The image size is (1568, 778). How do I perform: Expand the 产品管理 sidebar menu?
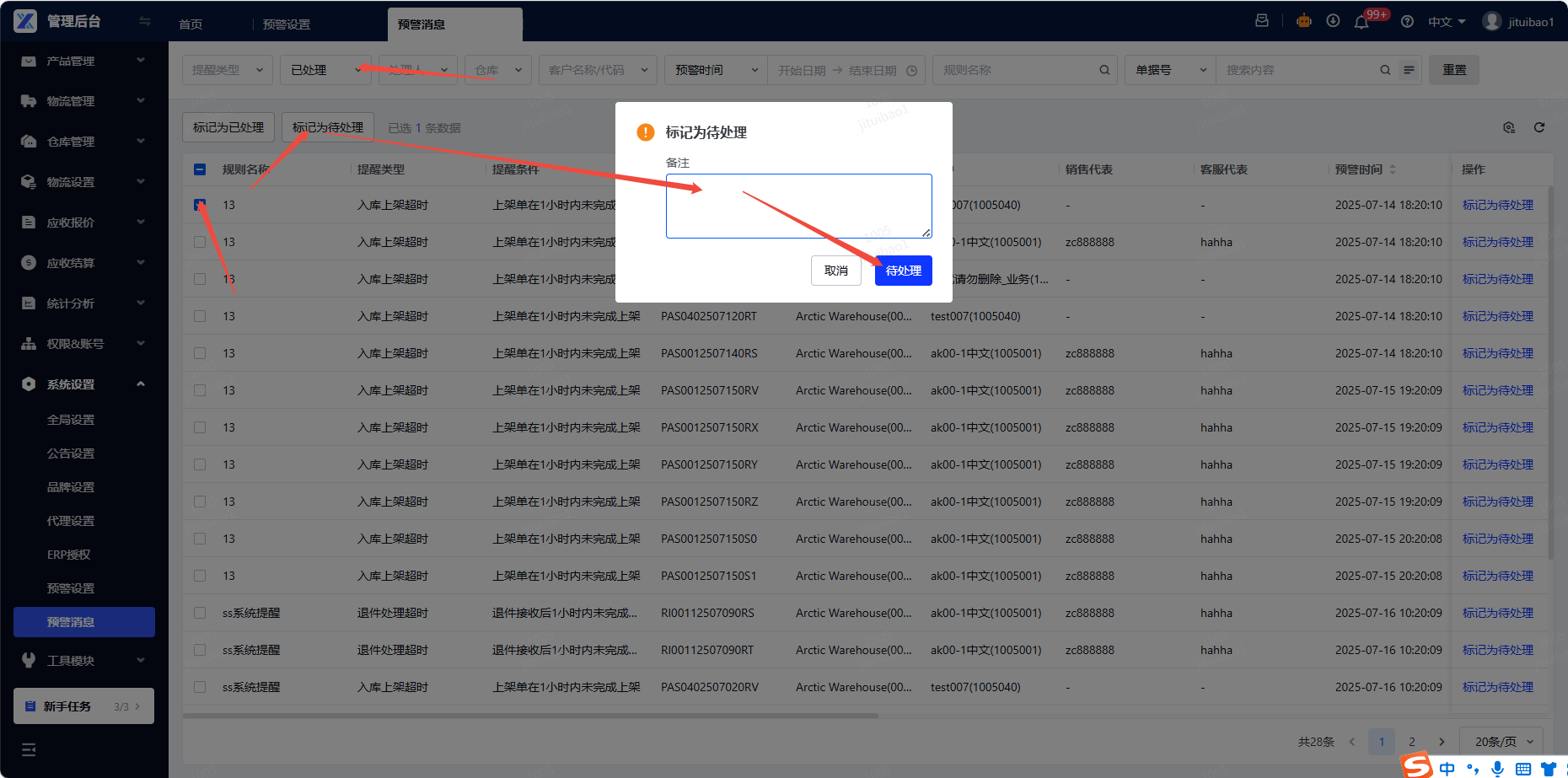84,61
